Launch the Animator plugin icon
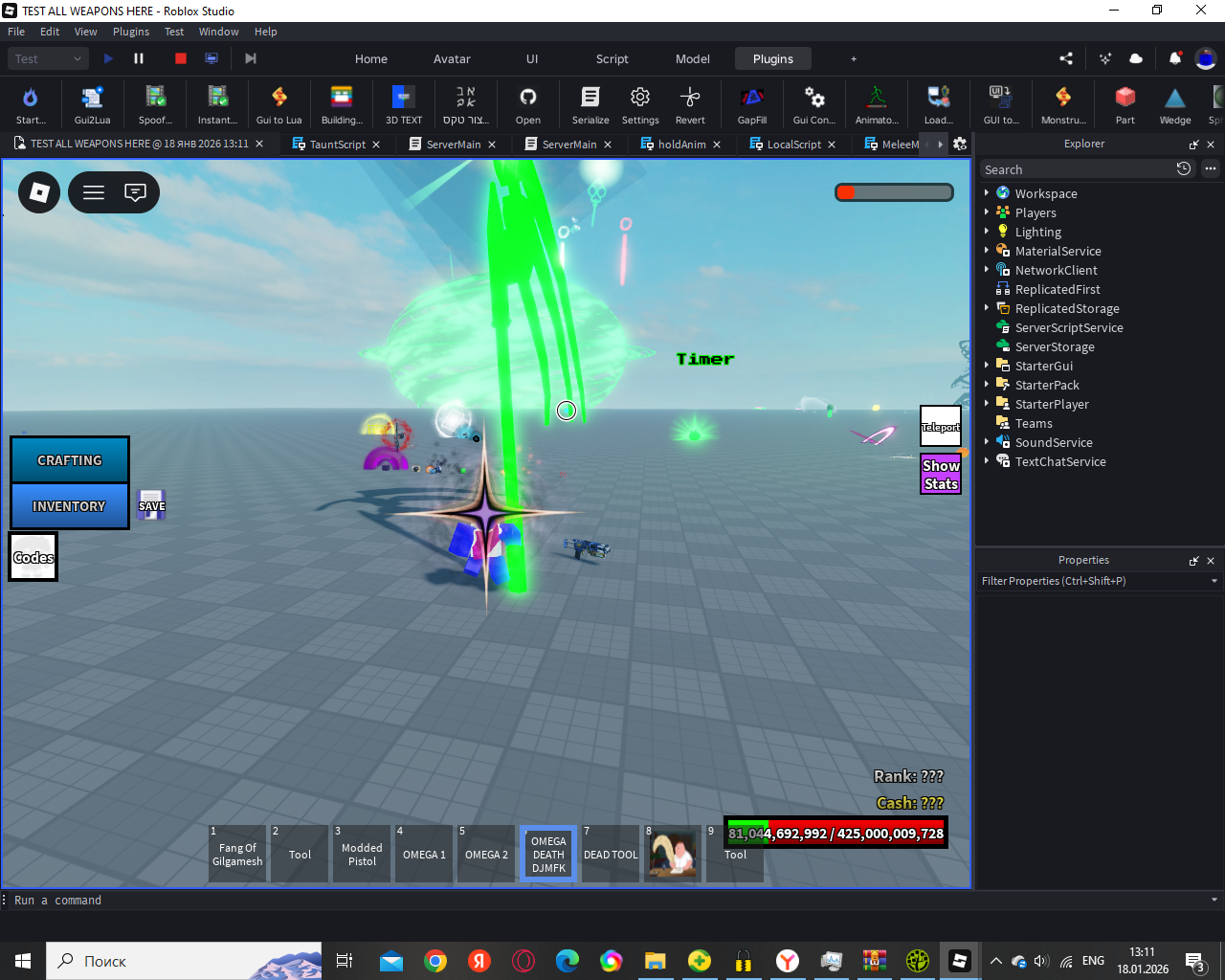Image resolution: width=1225 pixels, height=980 pixels. [877, 104]
